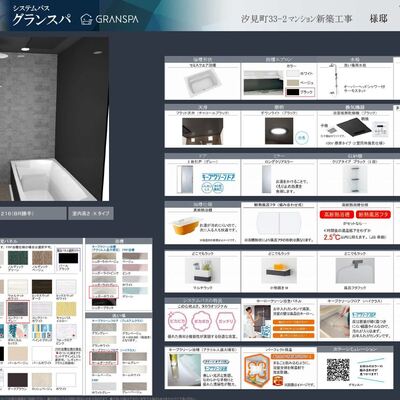Select the pearl beige wall panel swatch
Screen dimensions: 400x400
(18, 353)
